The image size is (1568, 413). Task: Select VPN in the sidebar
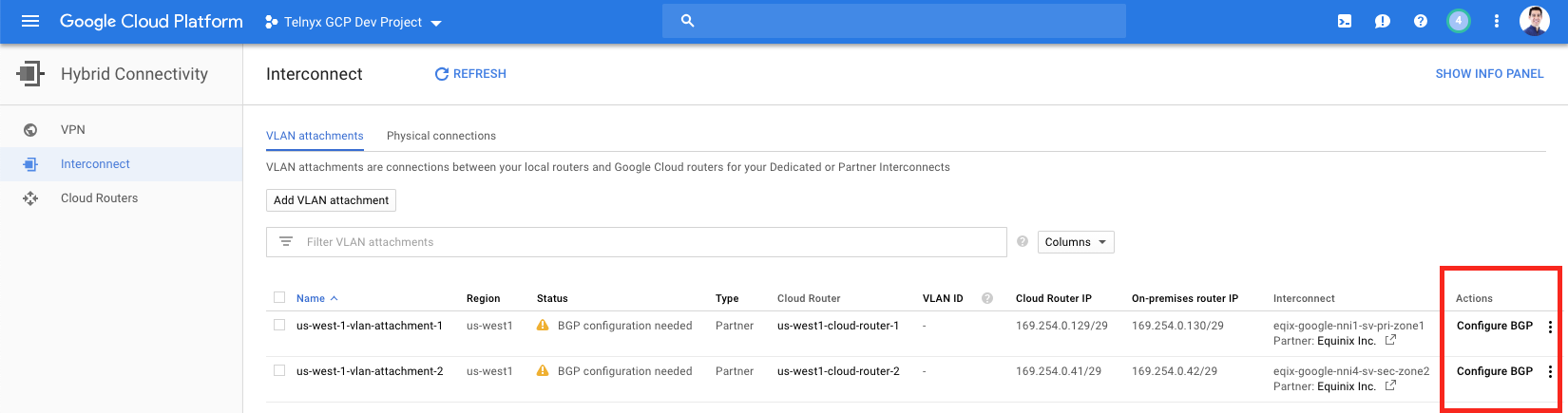[x=73, y=130]
